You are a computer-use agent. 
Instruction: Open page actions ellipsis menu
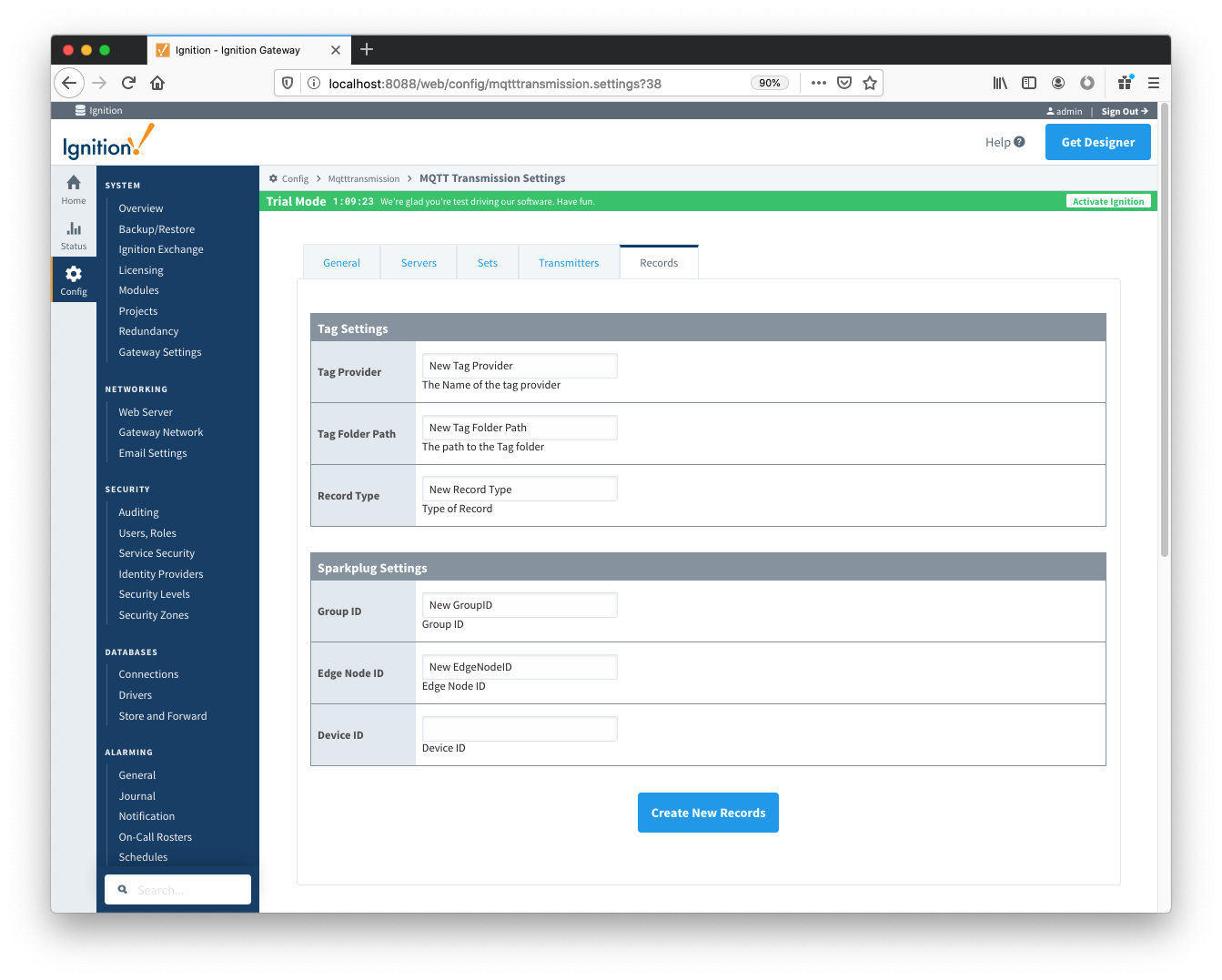(819, 83)
